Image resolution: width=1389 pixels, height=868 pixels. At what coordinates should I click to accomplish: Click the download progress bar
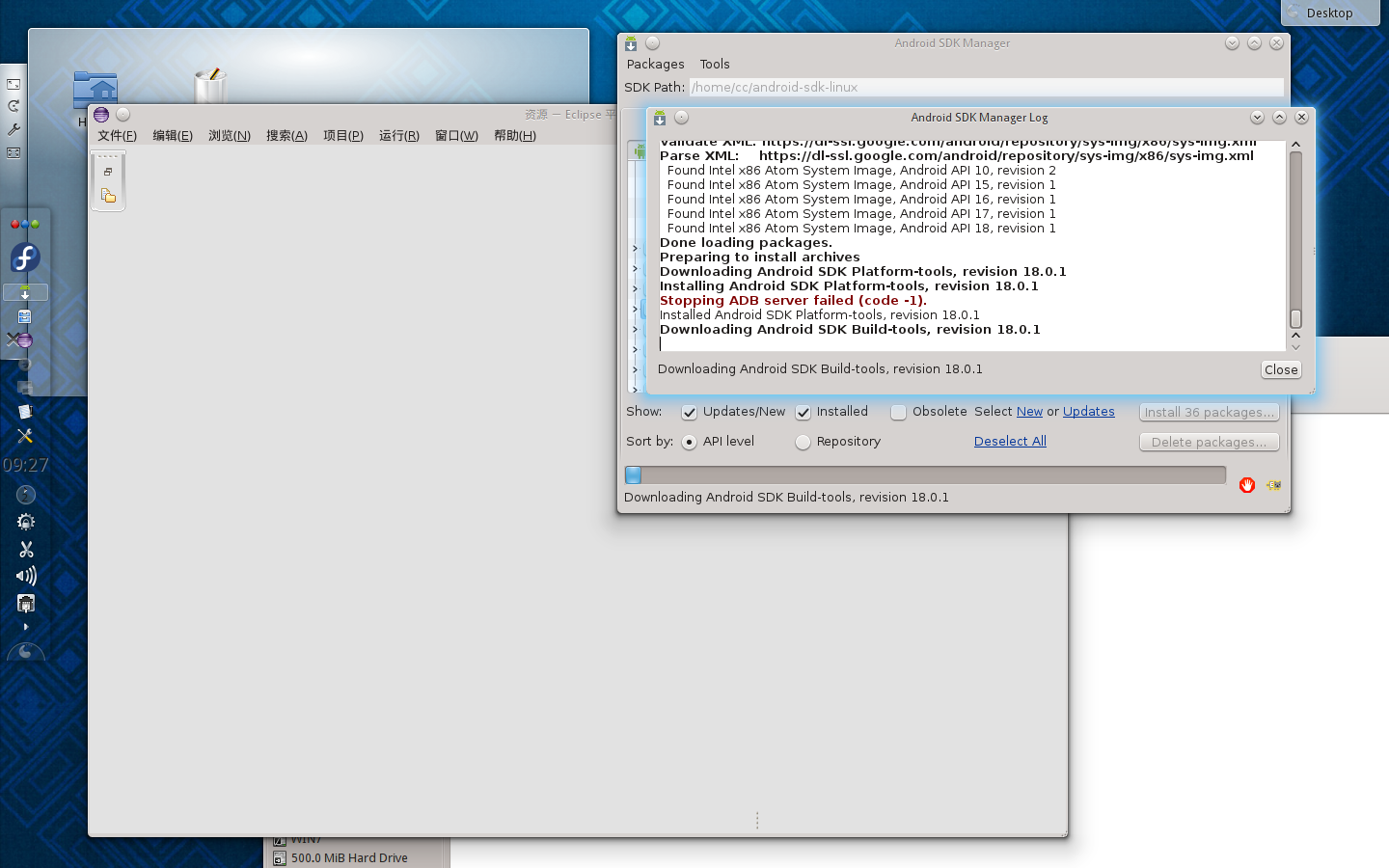click(925, 475)
